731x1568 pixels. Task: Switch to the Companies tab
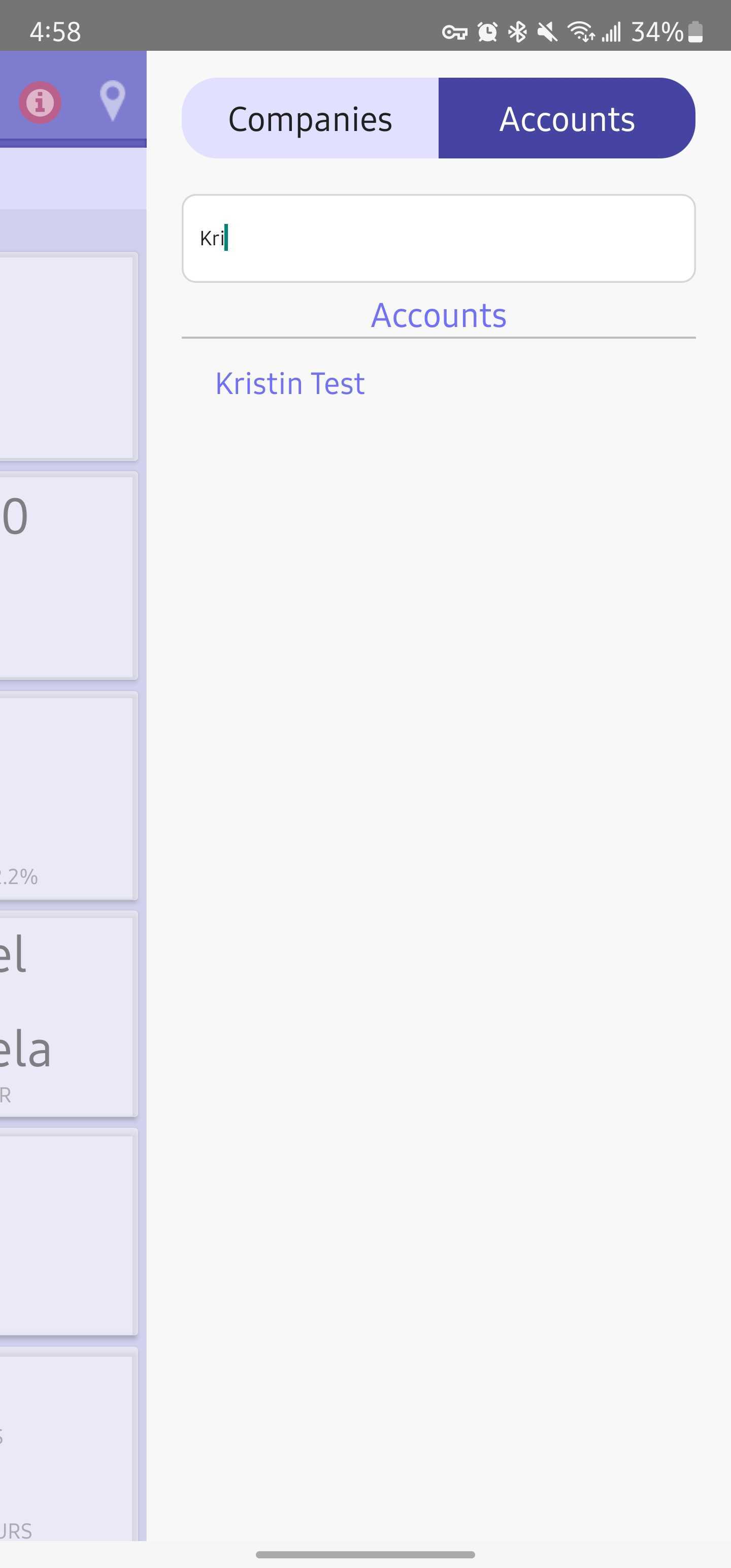(310, 118)
